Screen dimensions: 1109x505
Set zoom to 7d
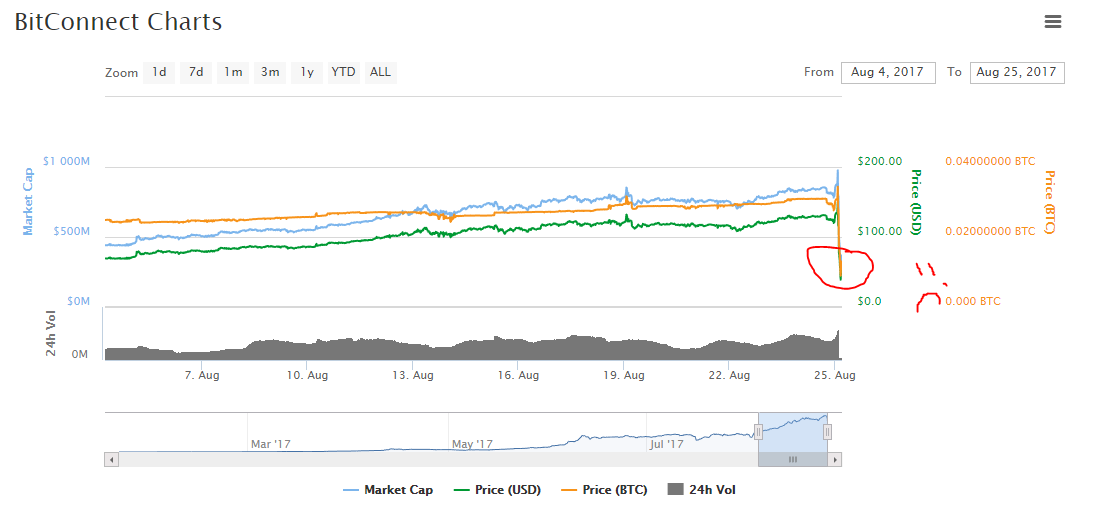click(x=196, y=72)
